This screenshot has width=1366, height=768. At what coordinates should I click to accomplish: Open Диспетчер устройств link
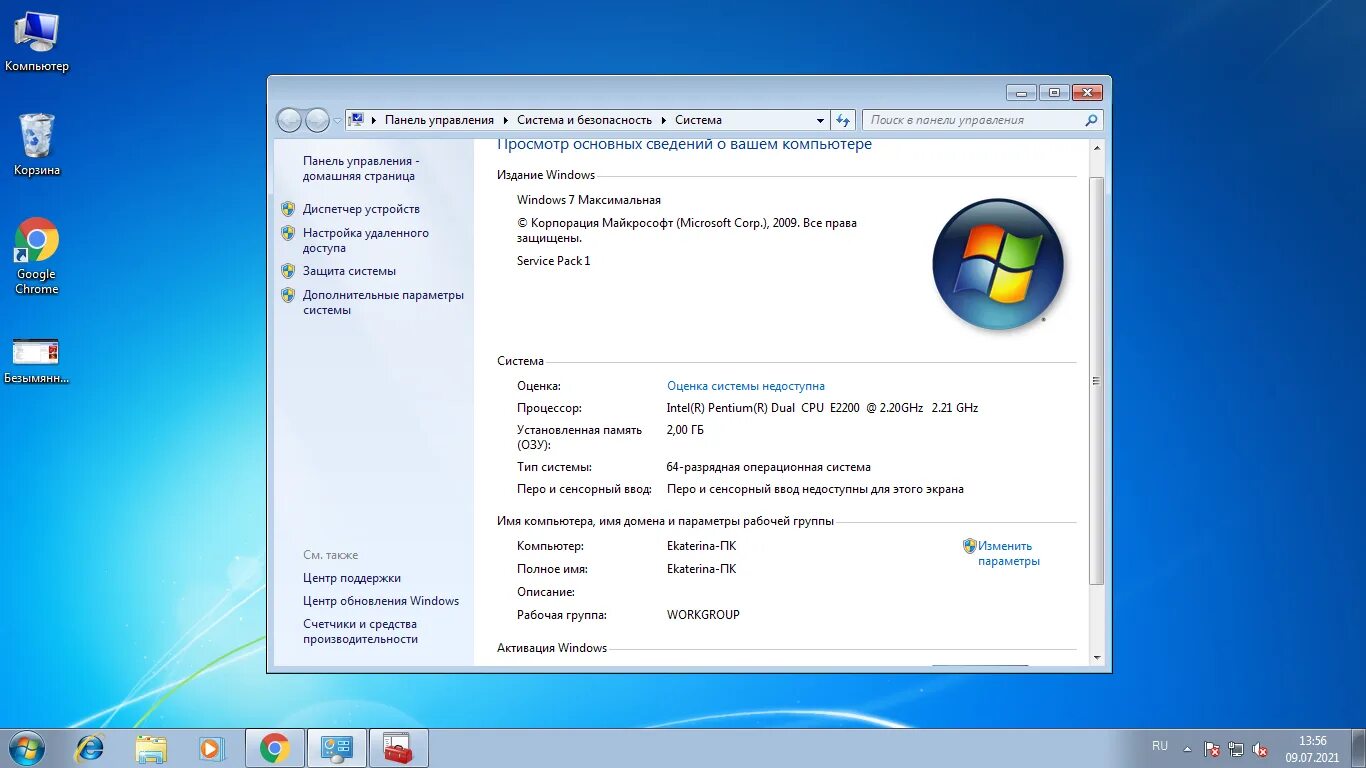361,209
